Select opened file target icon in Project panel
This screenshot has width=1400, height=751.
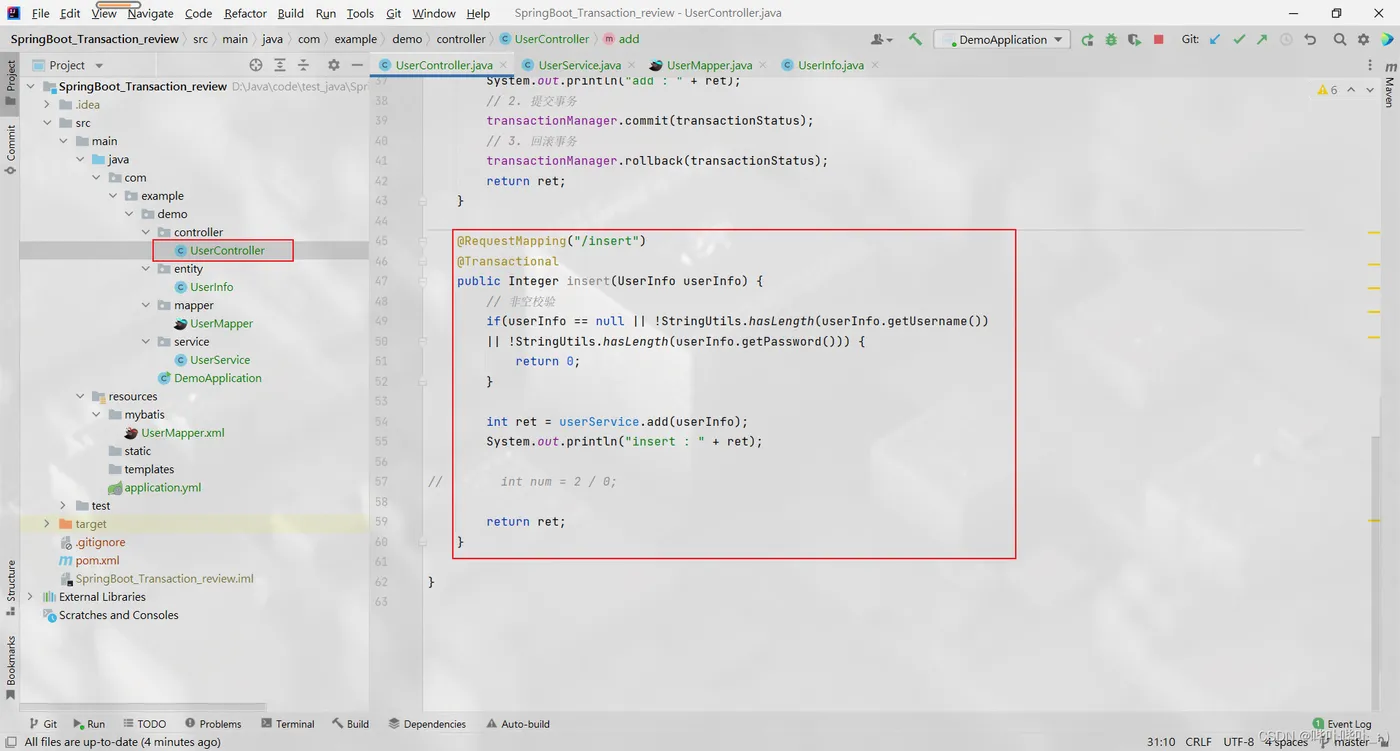(x=256, y=65)
